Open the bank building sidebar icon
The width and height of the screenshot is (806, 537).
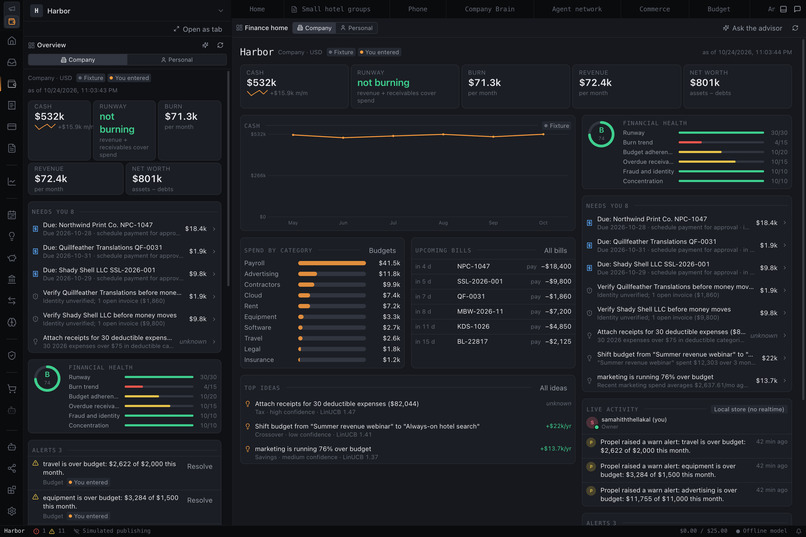(x=11, y=280)
